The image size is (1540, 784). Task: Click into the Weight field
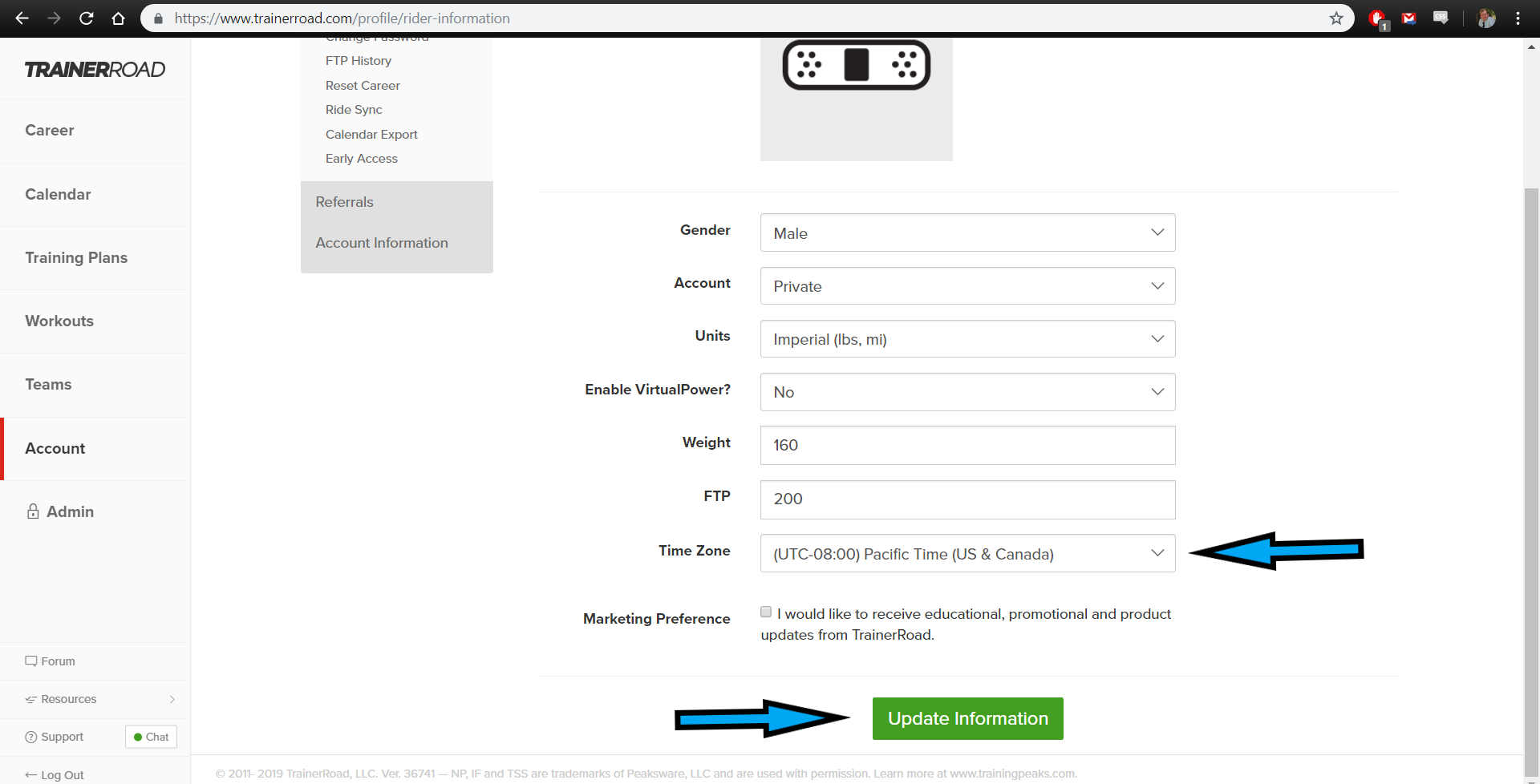[967, 445]
